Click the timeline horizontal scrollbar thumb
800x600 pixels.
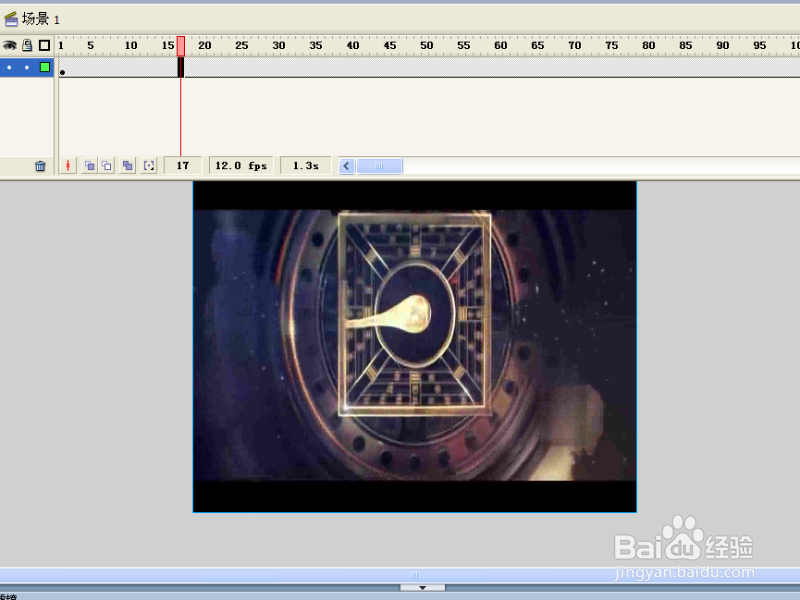[379, 166]
